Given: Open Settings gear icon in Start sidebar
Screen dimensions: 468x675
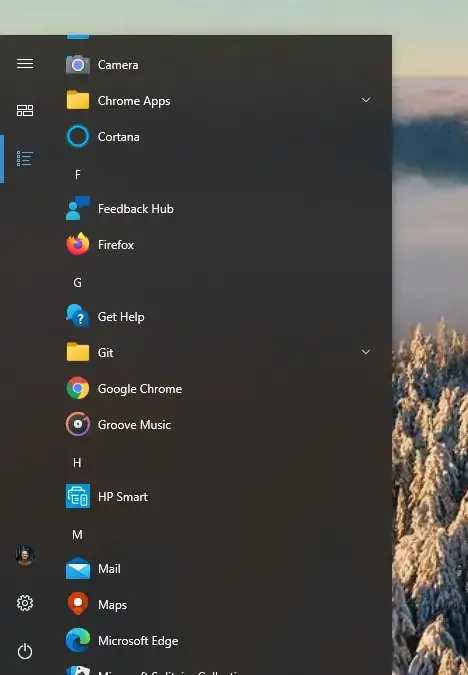Looking at the screenshot, I should (25, 603).
